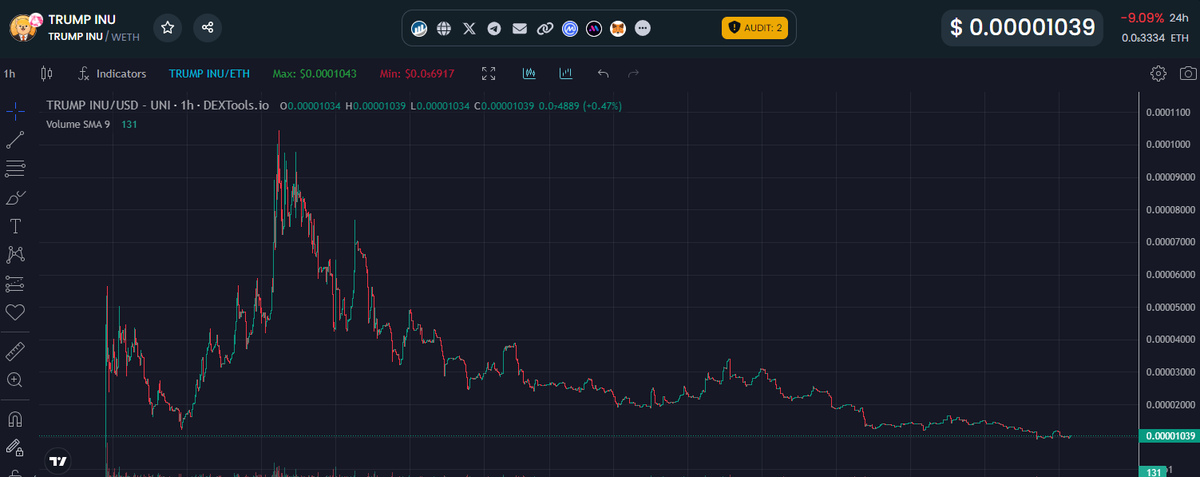Select the horizontal lines Fibonacci tool
The height and width of the screenshot is (477, 1200).
(x=15, y=168)
